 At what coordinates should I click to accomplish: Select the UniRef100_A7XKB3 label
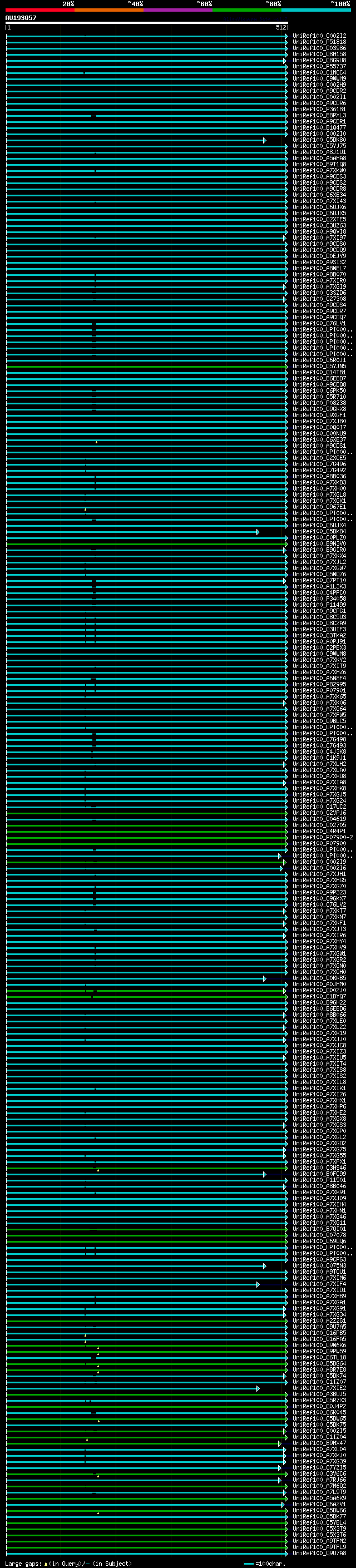[319, 483]
